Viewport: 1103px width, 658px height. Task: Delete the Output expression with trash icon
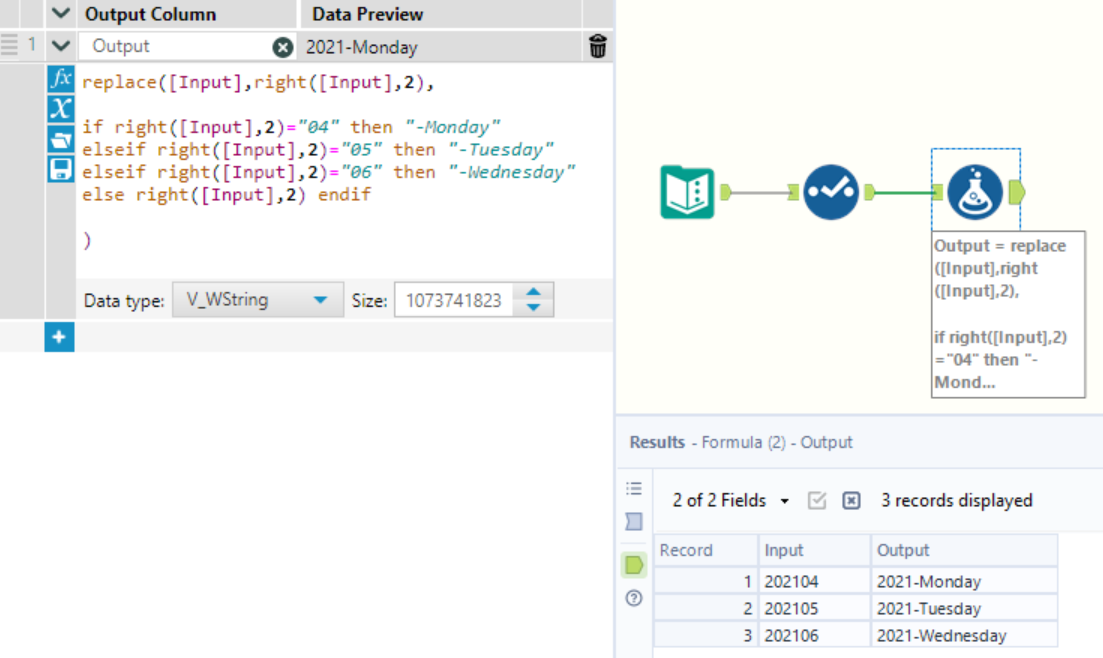[x=597, y=46]
